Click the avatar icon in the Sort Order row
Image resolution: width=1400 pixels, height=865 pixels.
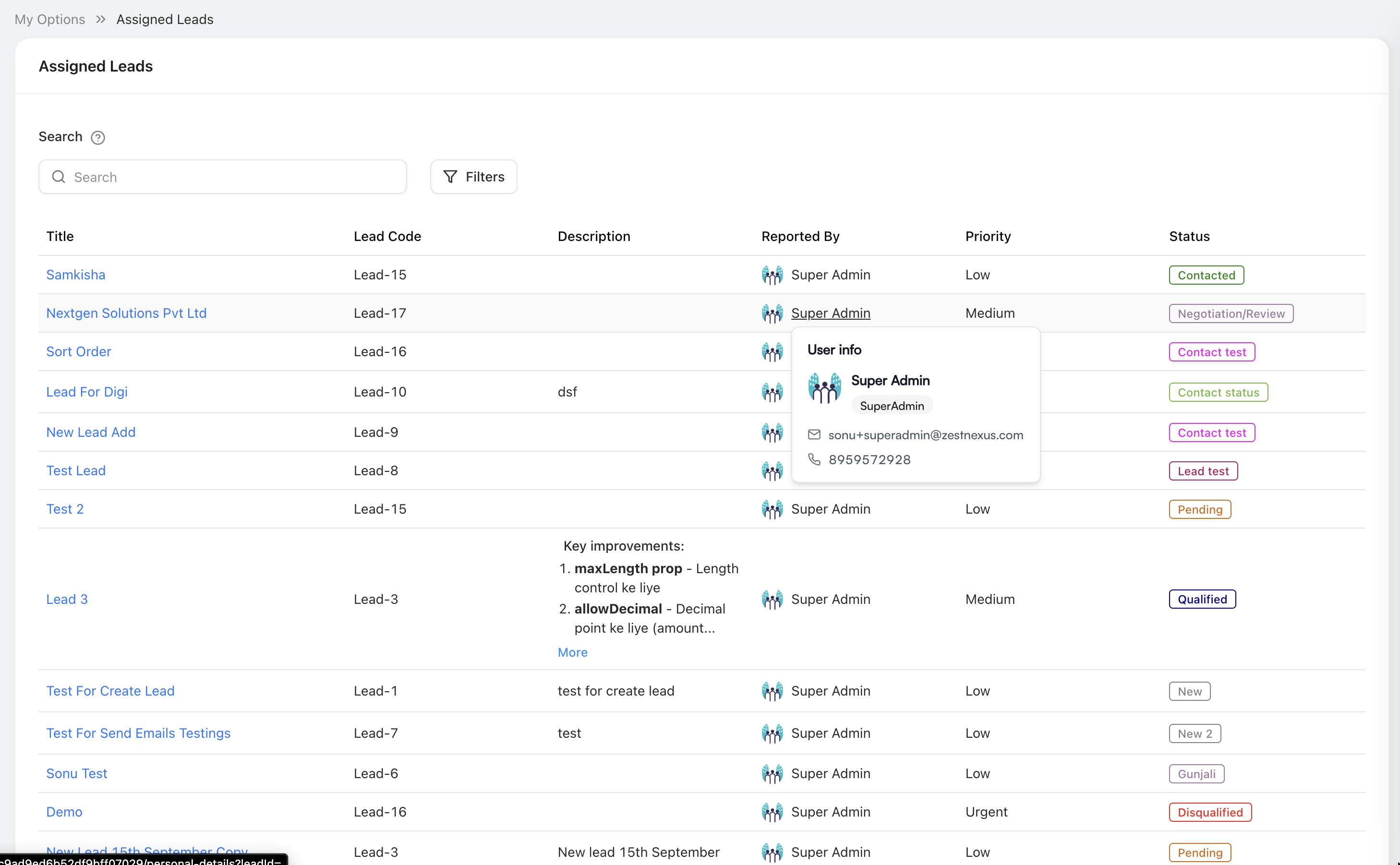(772, 351)
